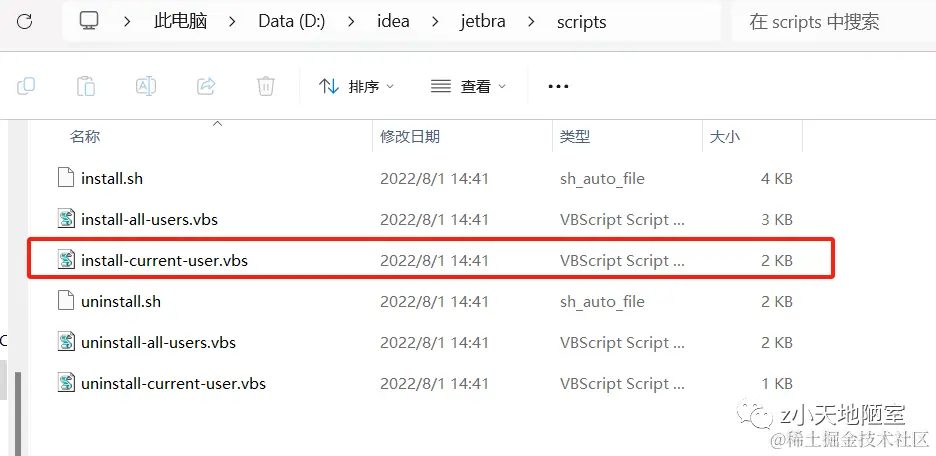
Task: Go to Data (D:) in the breadcrumb
Action: click(x=291, y=22)
